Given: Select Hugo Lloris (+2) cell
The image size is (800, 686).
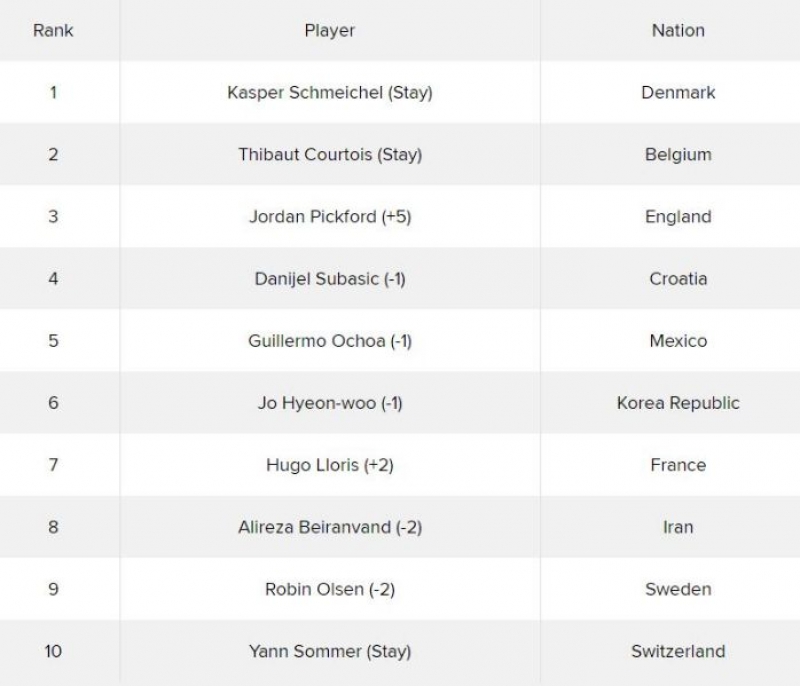Looking at the screenshot, I should coord(330,465).
